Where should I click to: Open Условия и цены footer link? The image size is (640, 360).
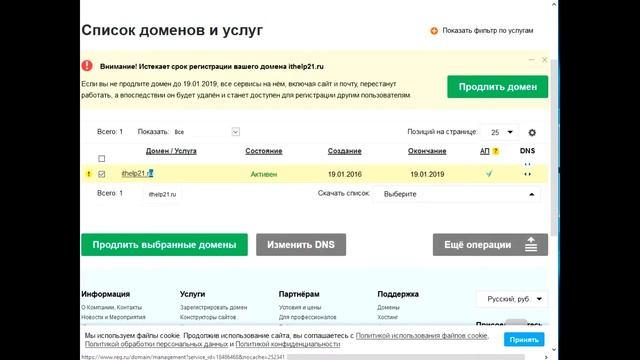pyautogui.click(x=300, y=307)
